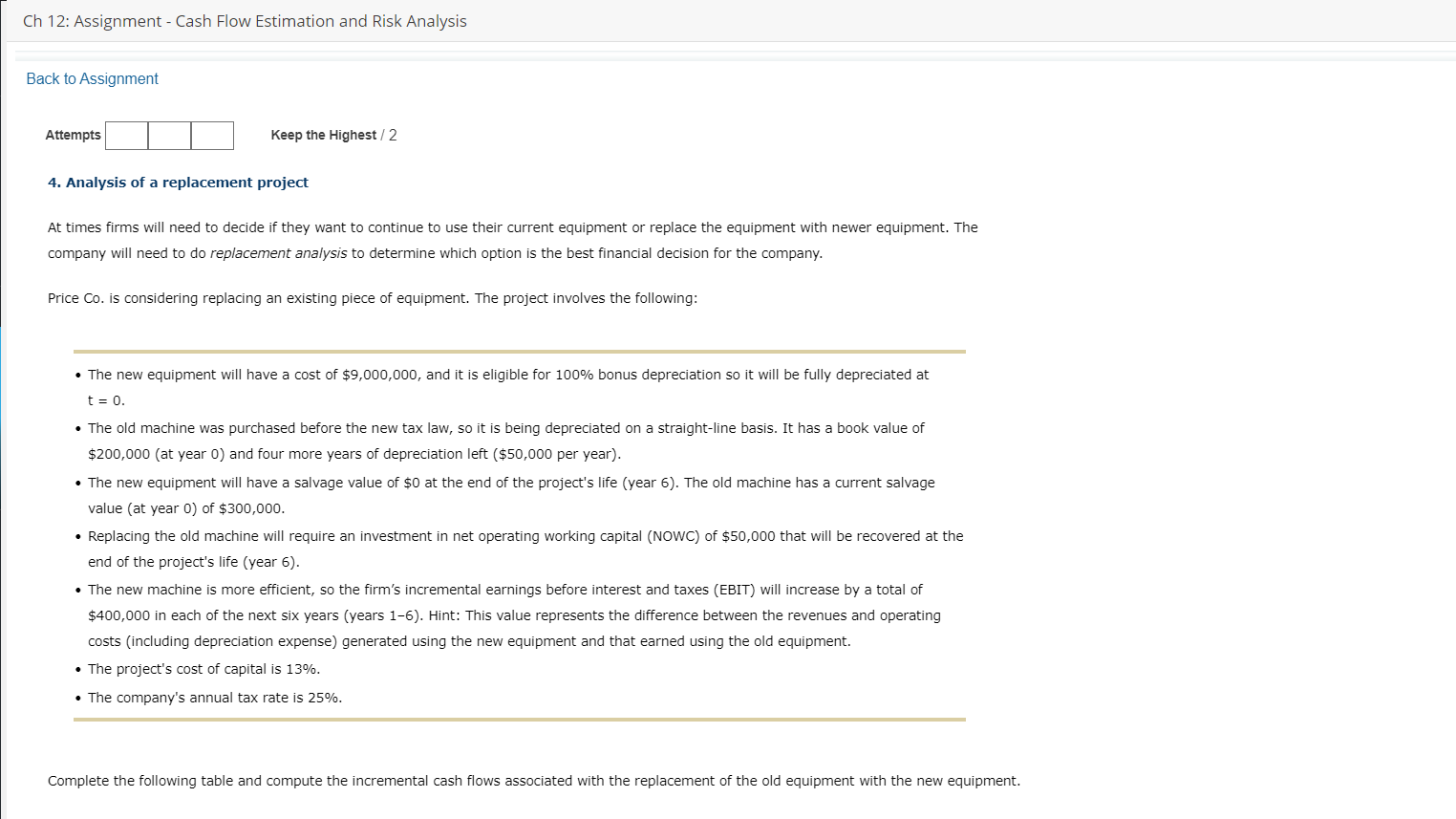Click the second Attempts score box
This screenshot has height=819, width=1456.
(169, 135)
